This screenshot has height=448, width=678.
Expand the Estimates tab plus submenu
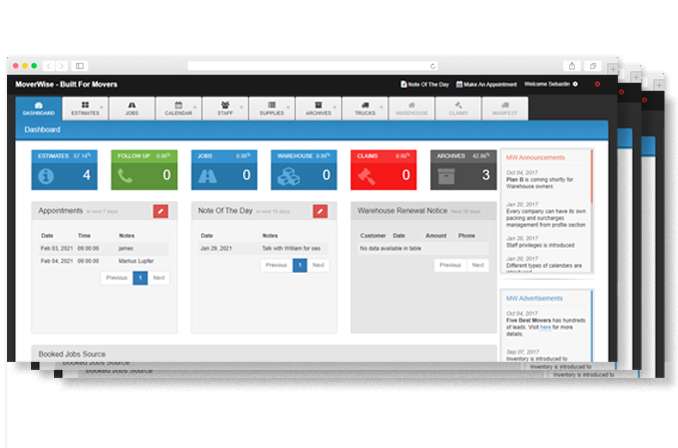pyautogui.click(x=102, y=107)
